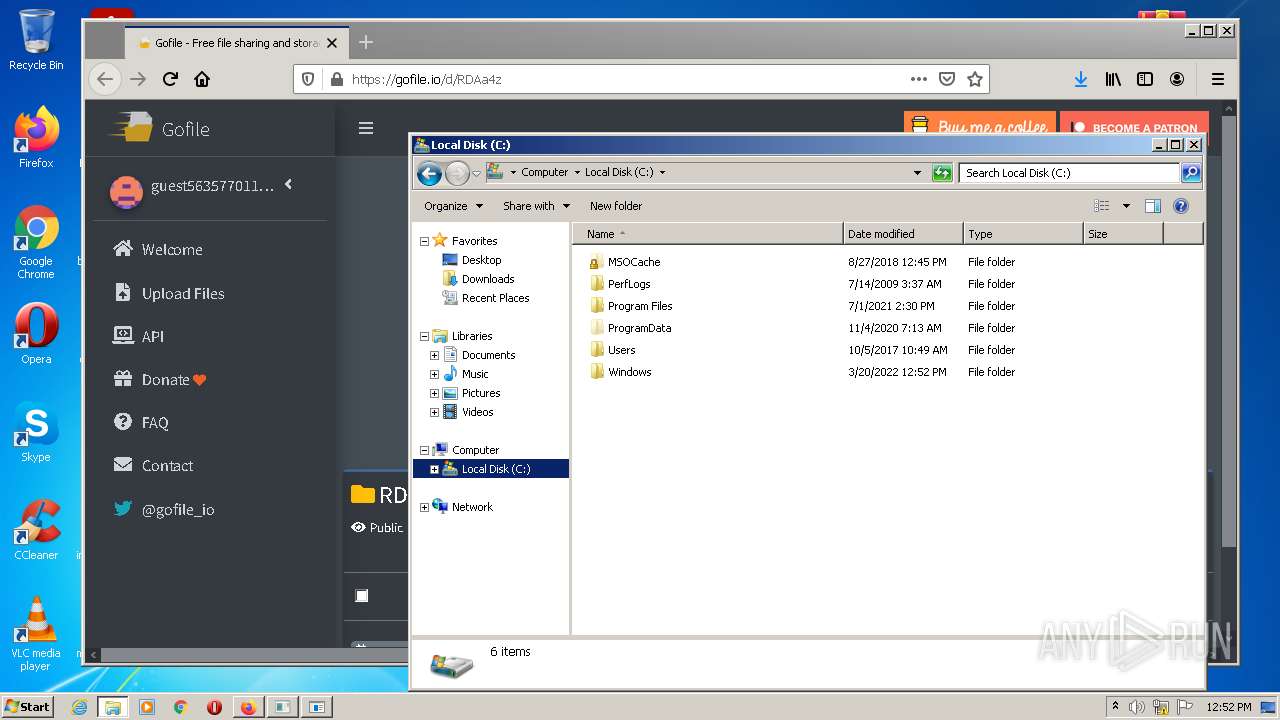Sort by the Date modified column header
This screenshot has height=720, width=1280.
[x=903, y=234]
